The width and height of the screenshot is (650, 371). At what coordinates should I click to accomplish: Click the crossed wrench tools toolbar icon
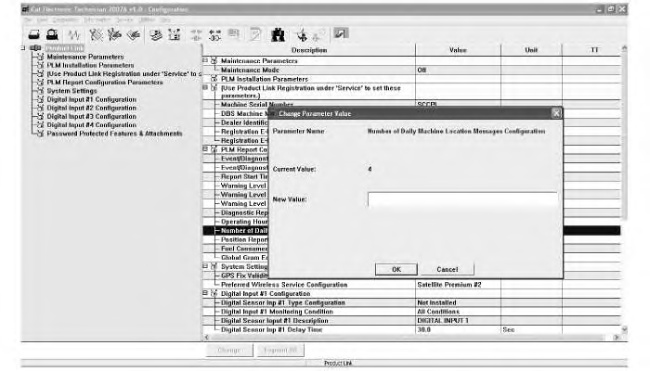click(96, 35)
